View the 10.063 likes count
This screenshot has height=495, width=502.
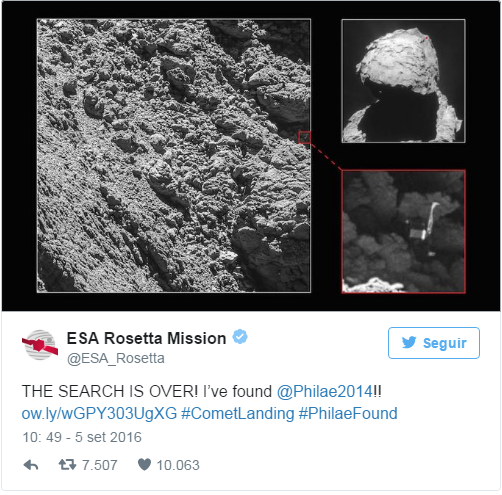(x=178, y=465)
